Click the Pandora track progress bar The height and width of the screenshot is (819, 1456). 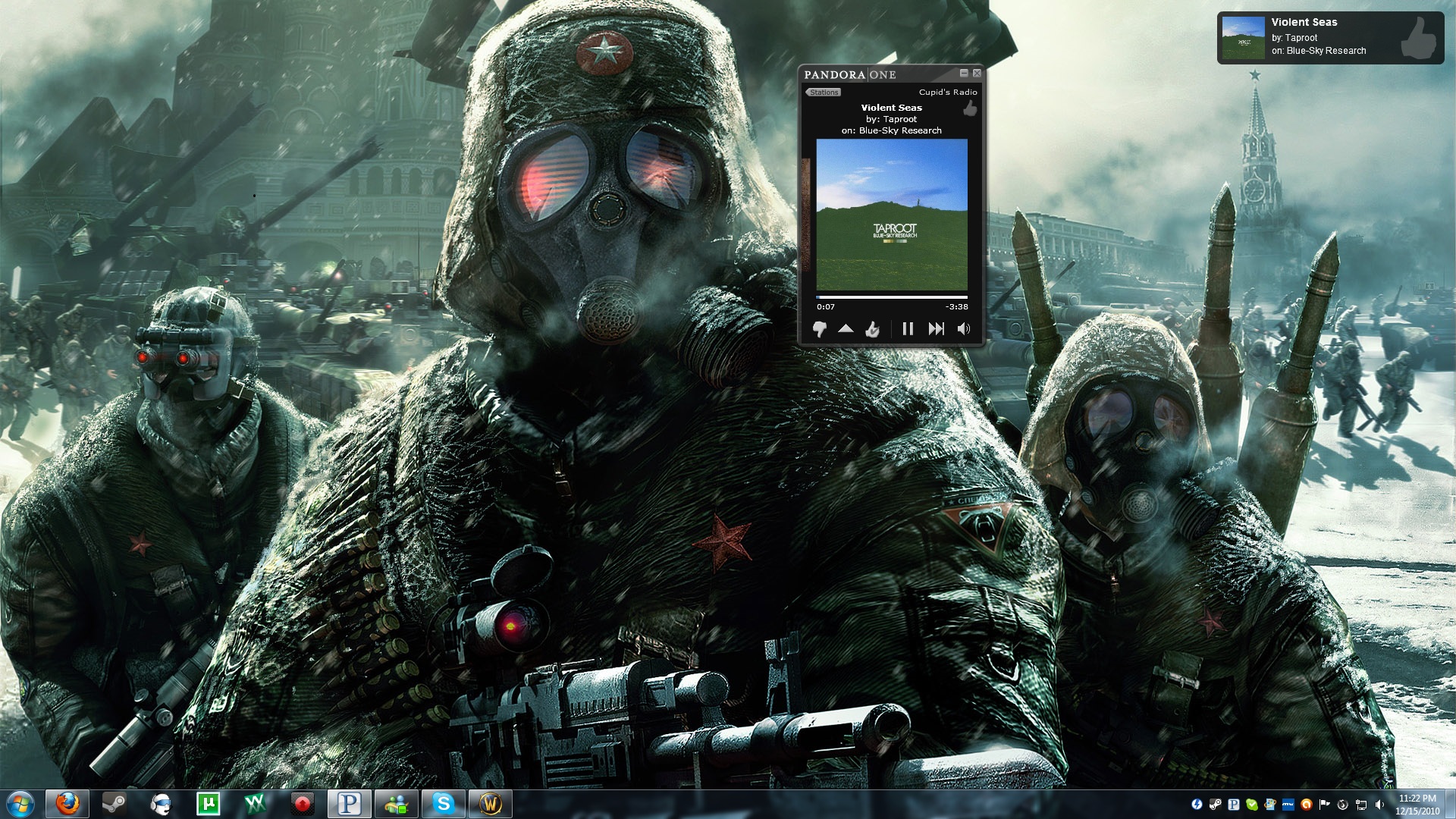(x=892, y=297)
